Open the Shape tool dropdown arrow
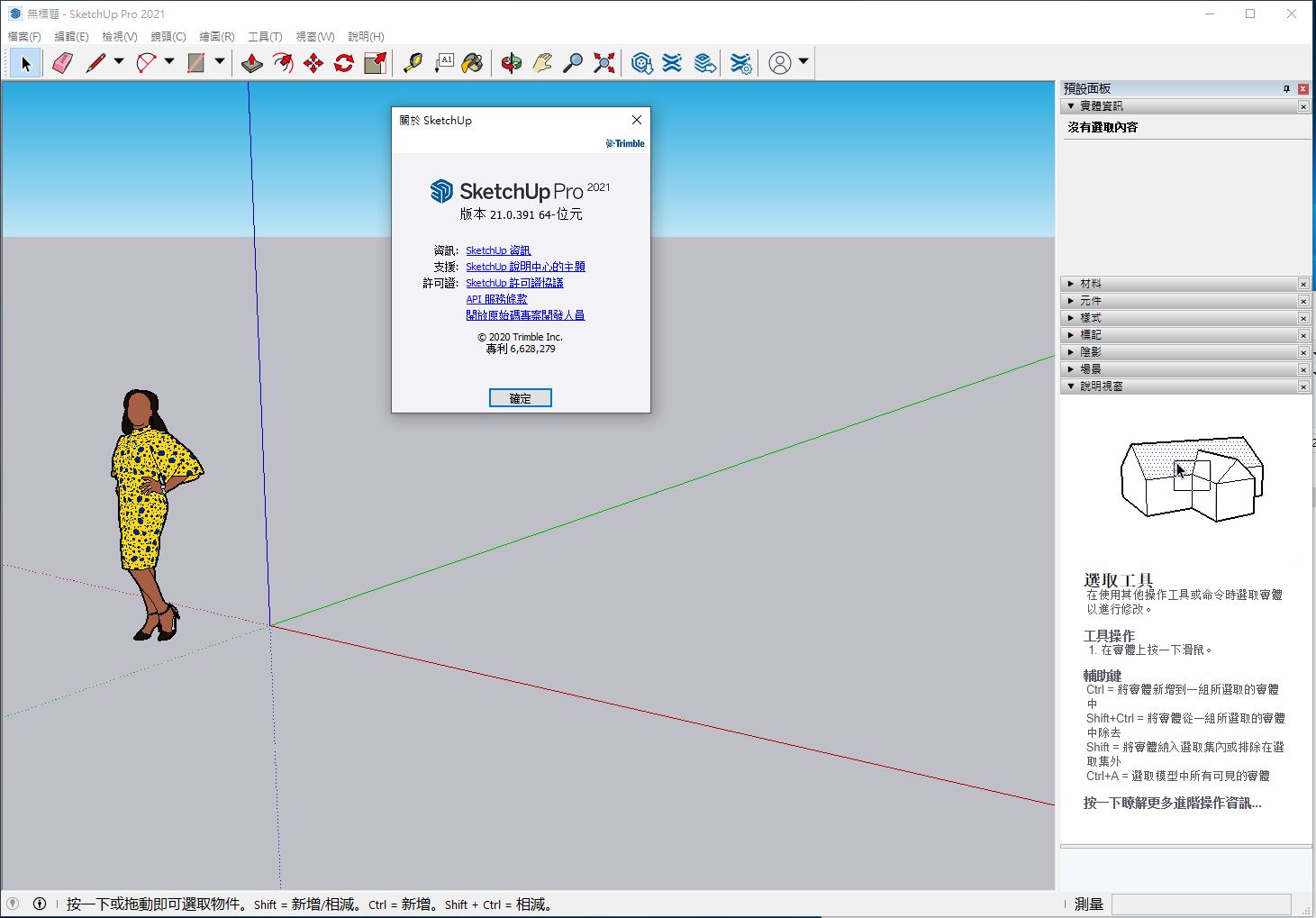The height and width of the screenshot is (918, 1316). click(219, 62)
